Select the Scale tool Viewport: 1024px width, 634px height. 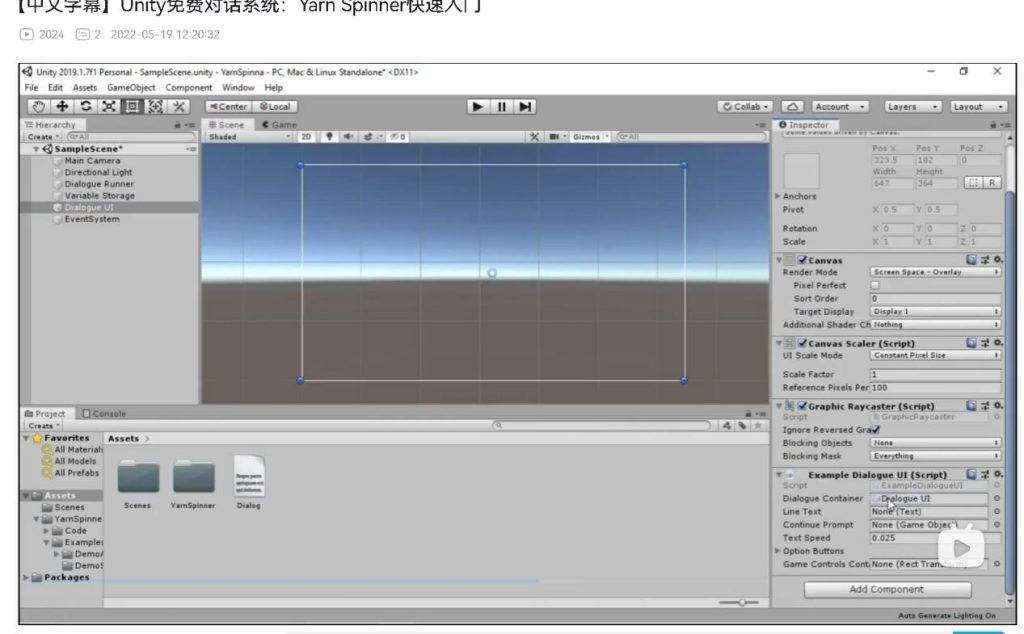tap(109, 106)
